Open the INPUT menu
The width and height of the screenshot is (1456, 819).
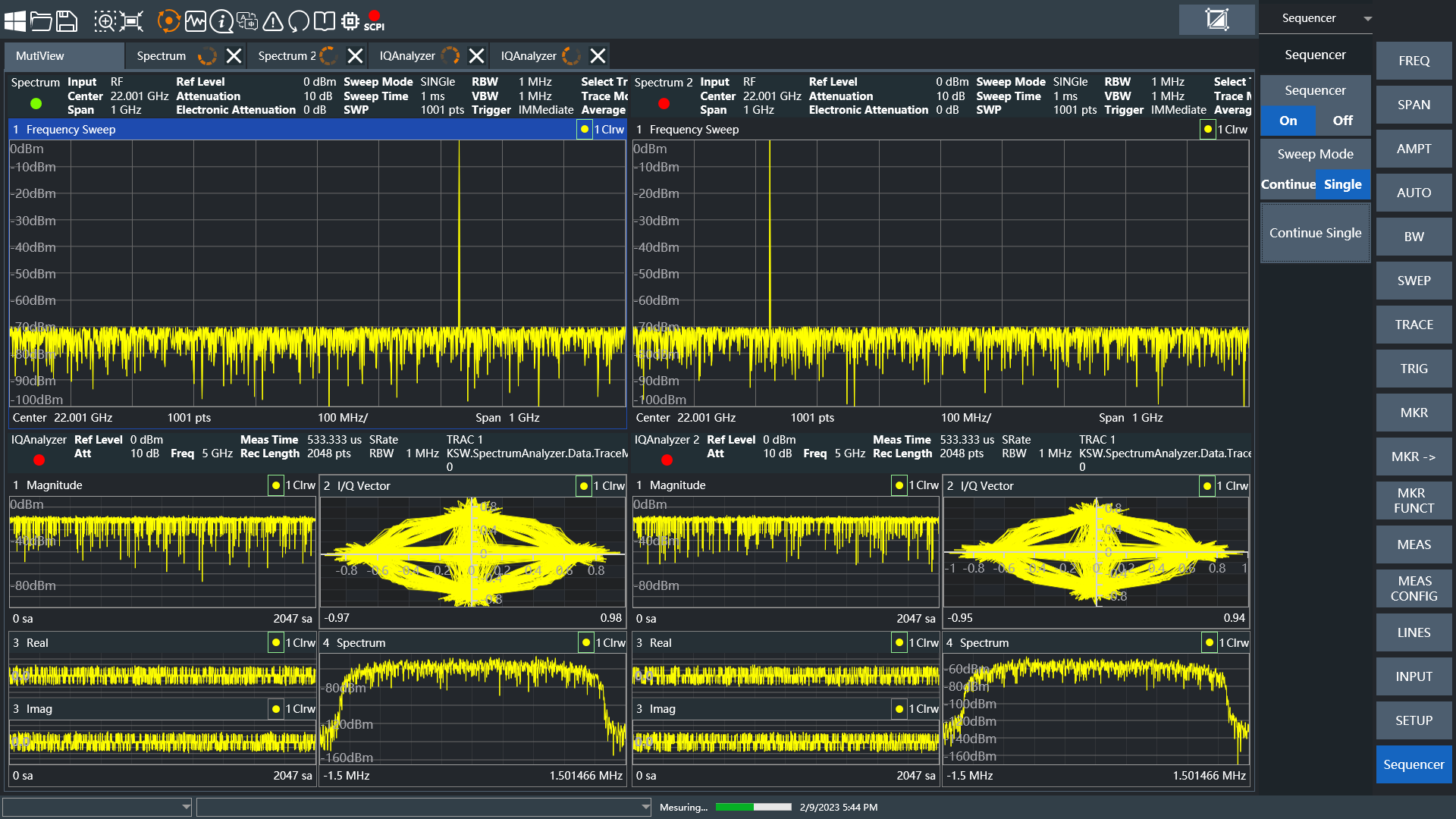point(1414,676)
